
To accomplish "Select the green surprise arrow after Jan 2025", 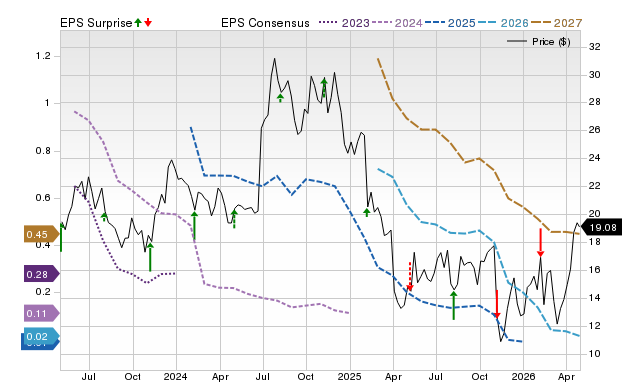I will 367,212.
